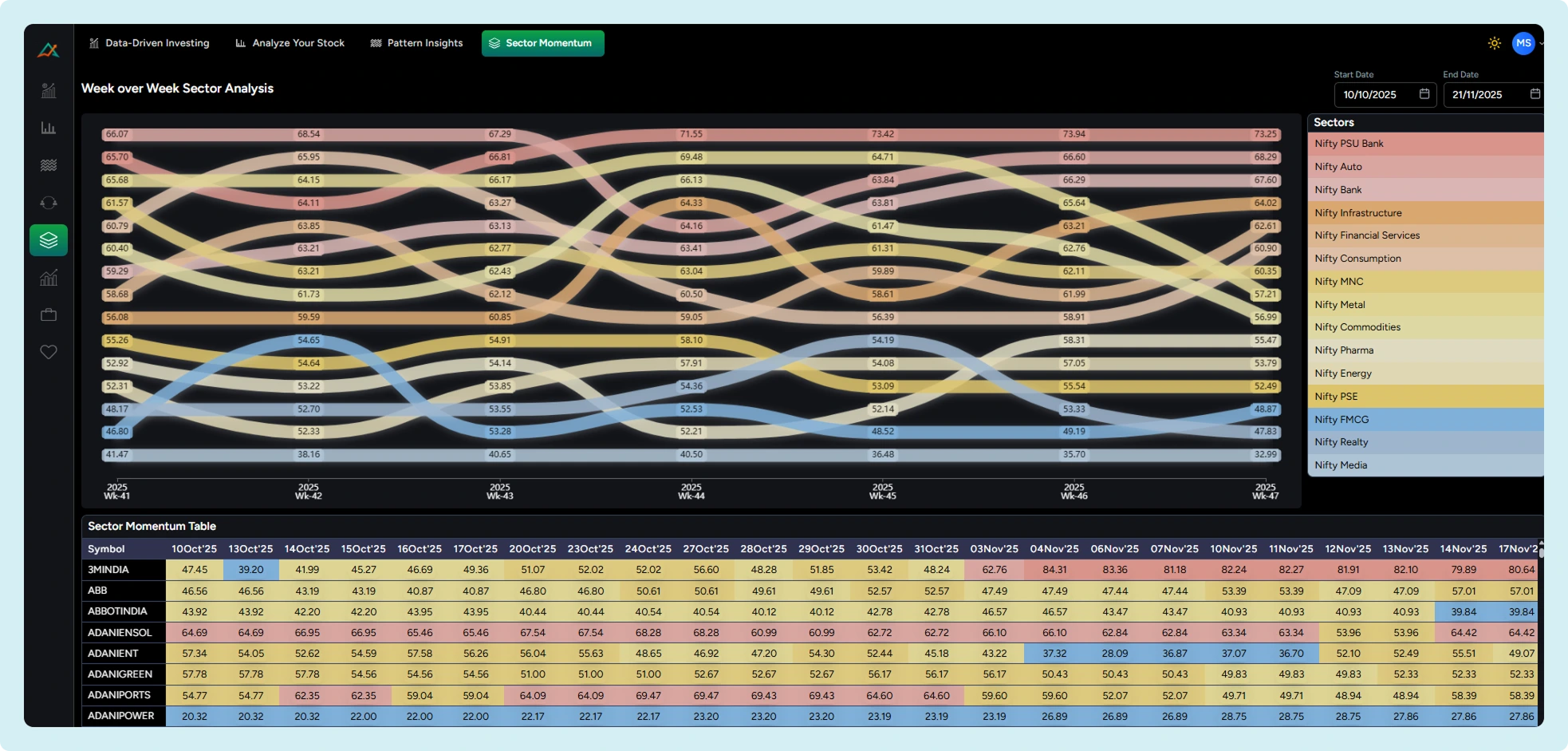
Task: Switch to Analyze Your Stock tab
Action: coord(290,43)
